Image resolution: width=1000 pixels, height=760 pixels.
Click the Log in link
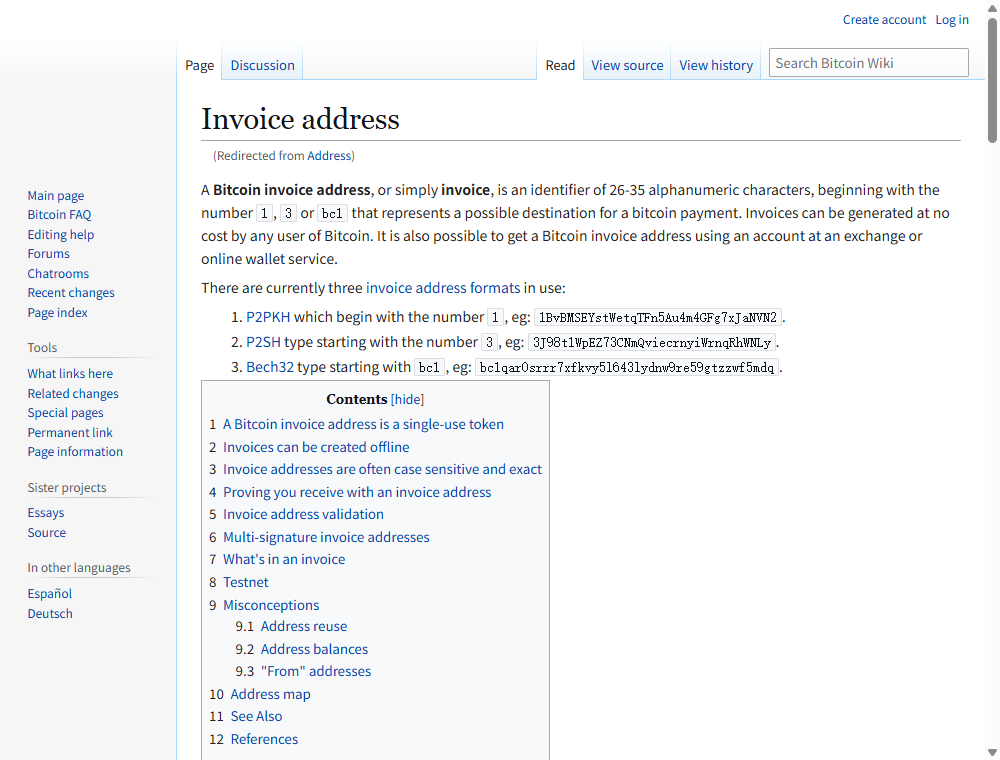952,20
